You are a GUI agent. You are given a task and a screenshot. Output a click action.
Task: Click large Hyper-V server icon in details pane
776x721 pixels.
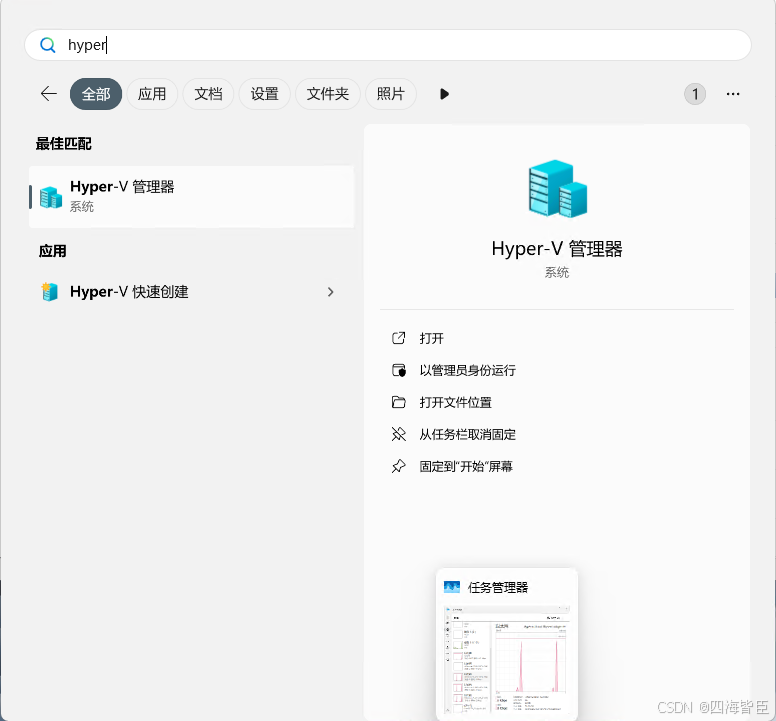point(556,188)
